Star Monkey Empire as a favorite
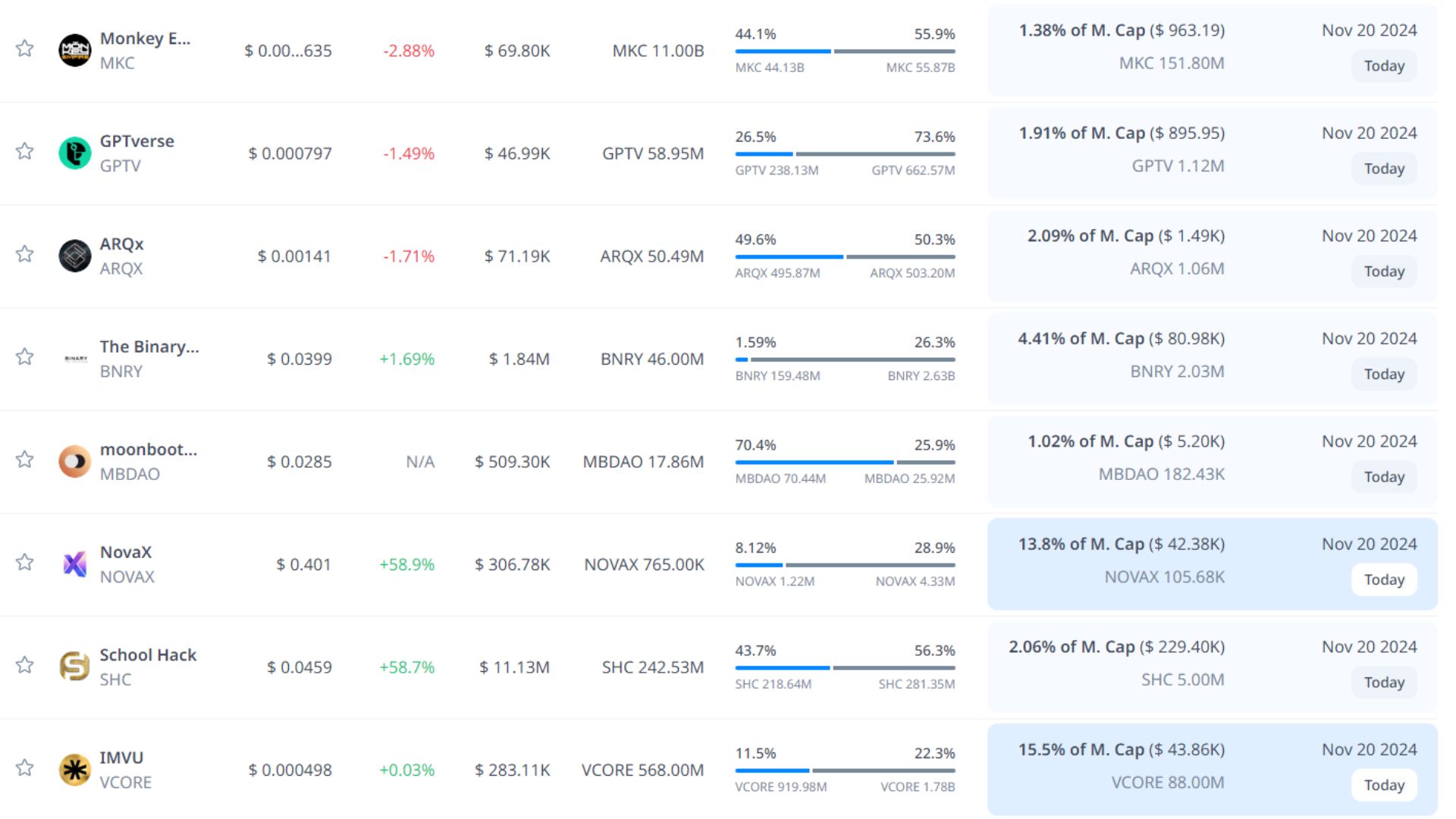This screenshot has width=1456, height=819. pyautogui.click(x=25, y=49)
